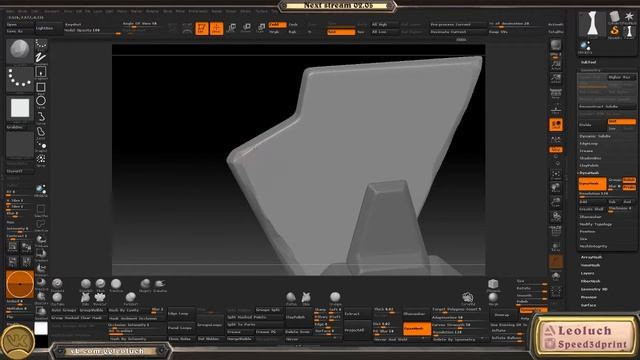This screenshot has height=360, width=640.
Task: Toggle the orange Polish option in DynaMesh
Action: (629, 180)
